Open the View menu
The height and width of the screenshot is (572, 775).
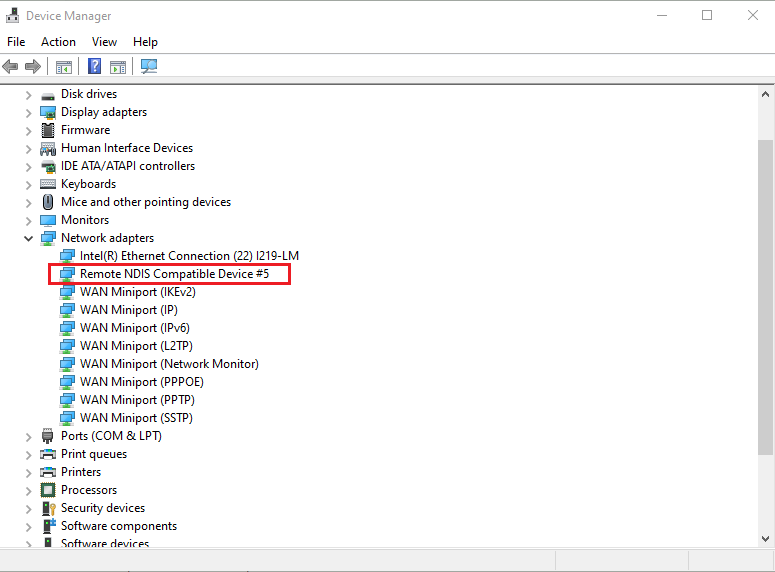104,42
